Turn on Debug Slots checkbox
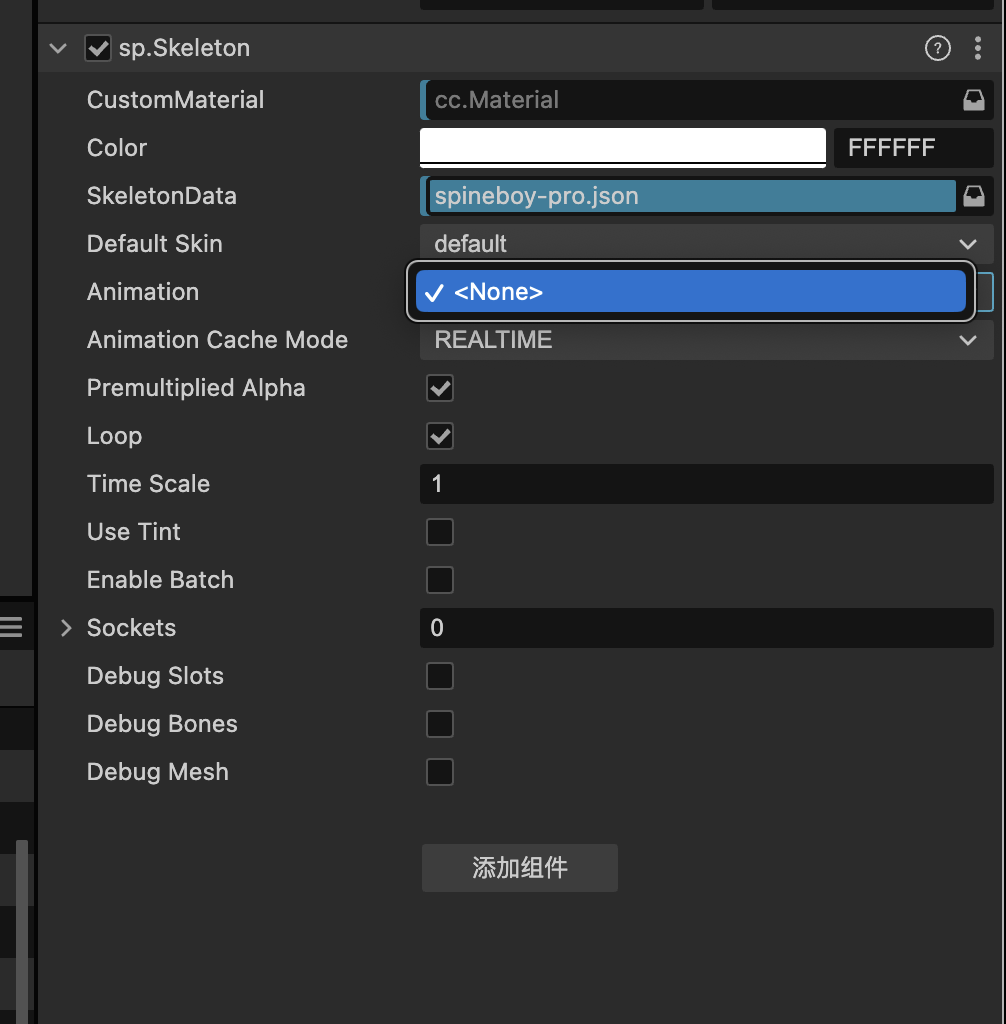1006x1024 pixels. pyautogui.click(x=440, y=676)
